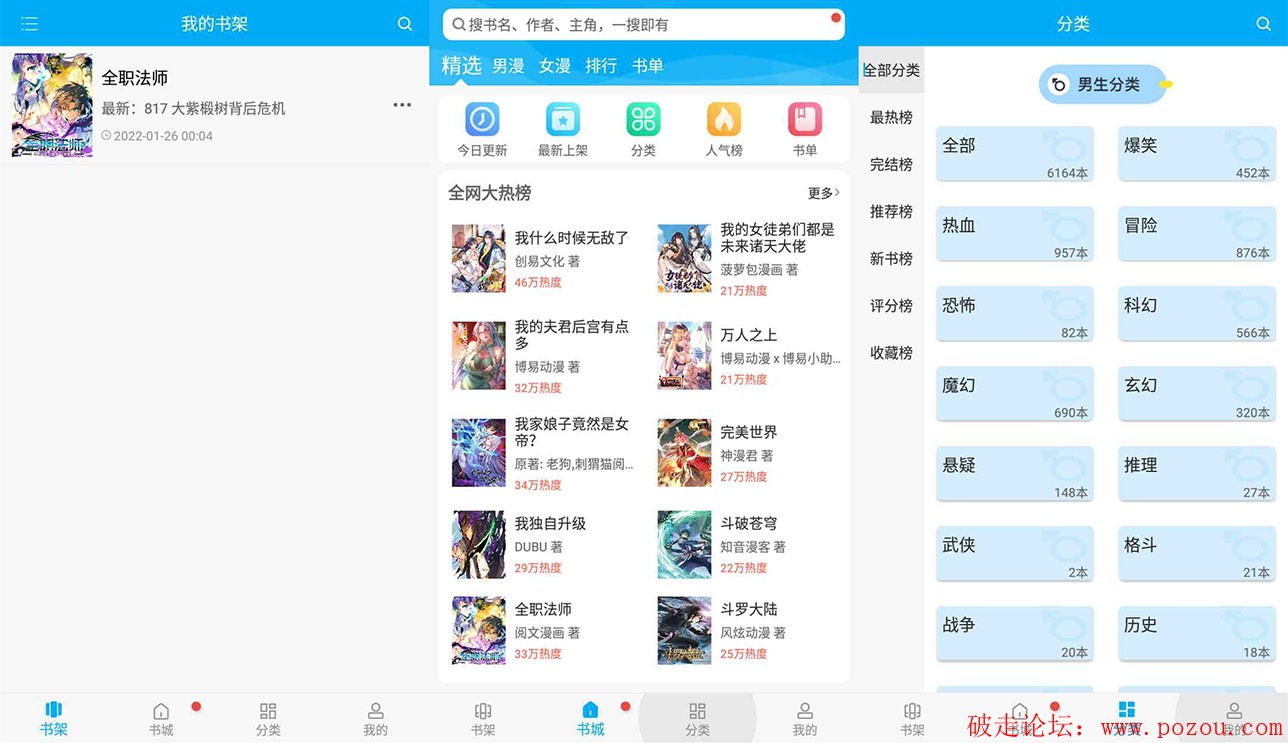Screen dimensions: 1288x743
Task: Select 全部分类 in the sidebar
Action: (891, 70)
